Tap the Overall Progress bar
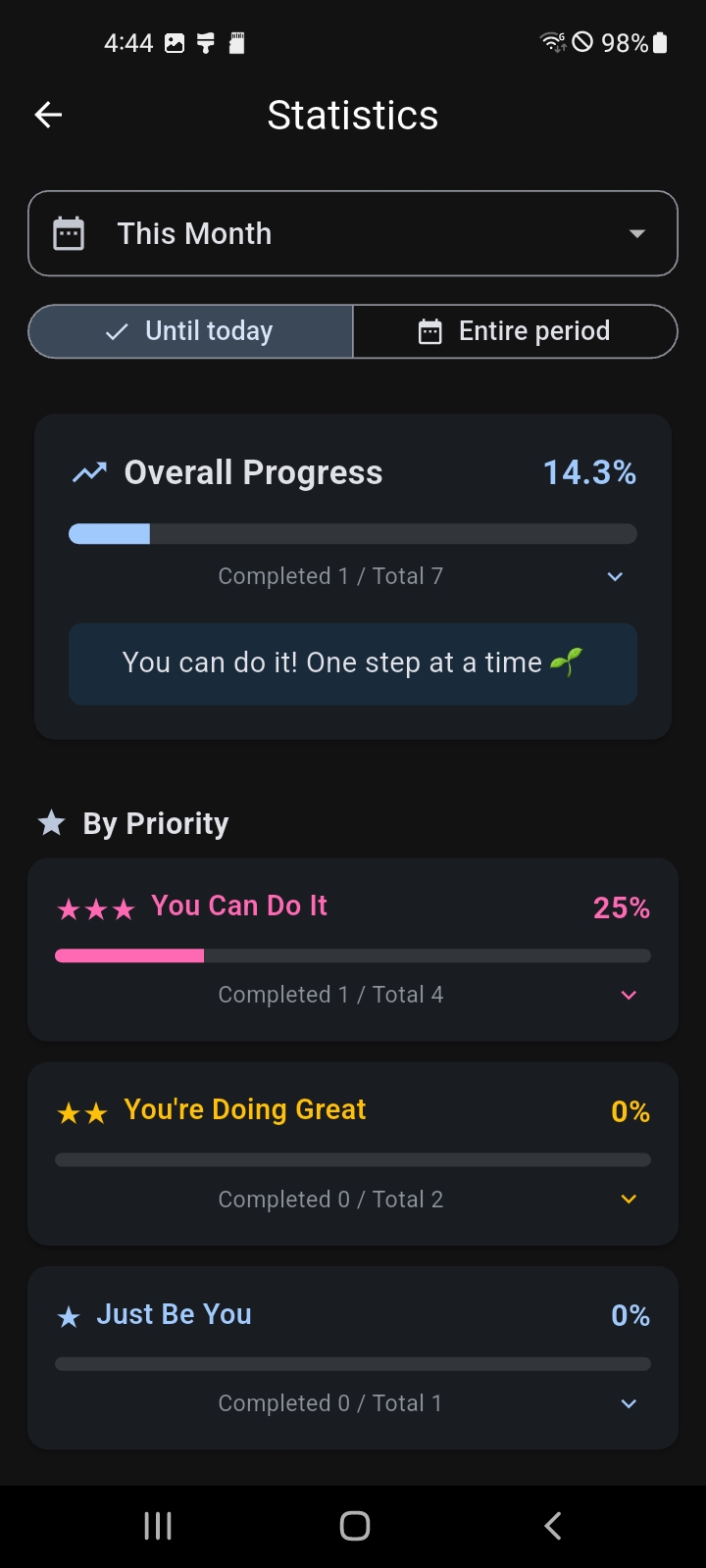This screenshot has height=1568, width=706. point(353,534)
